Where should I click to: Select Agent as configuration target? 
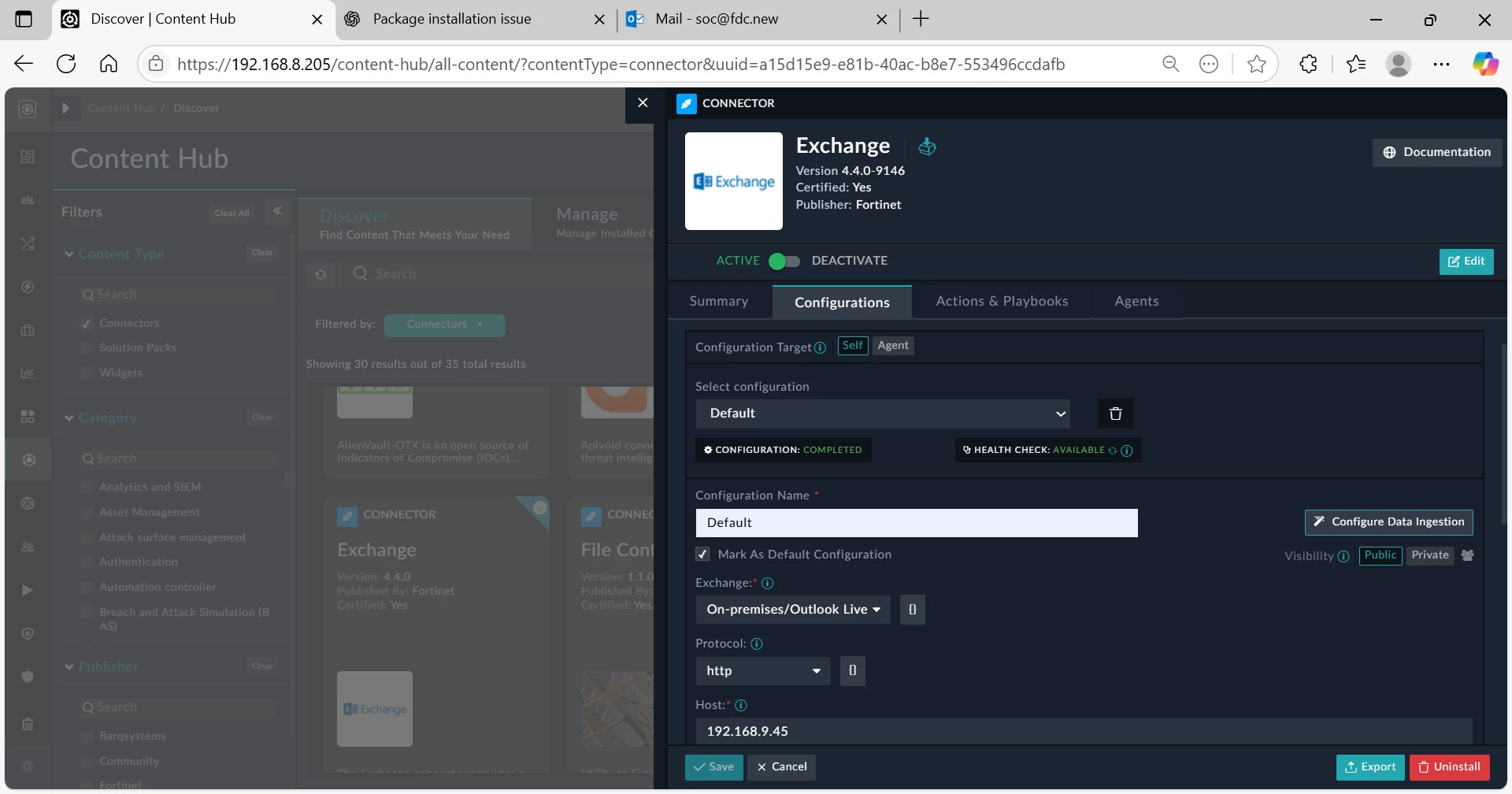893,346
